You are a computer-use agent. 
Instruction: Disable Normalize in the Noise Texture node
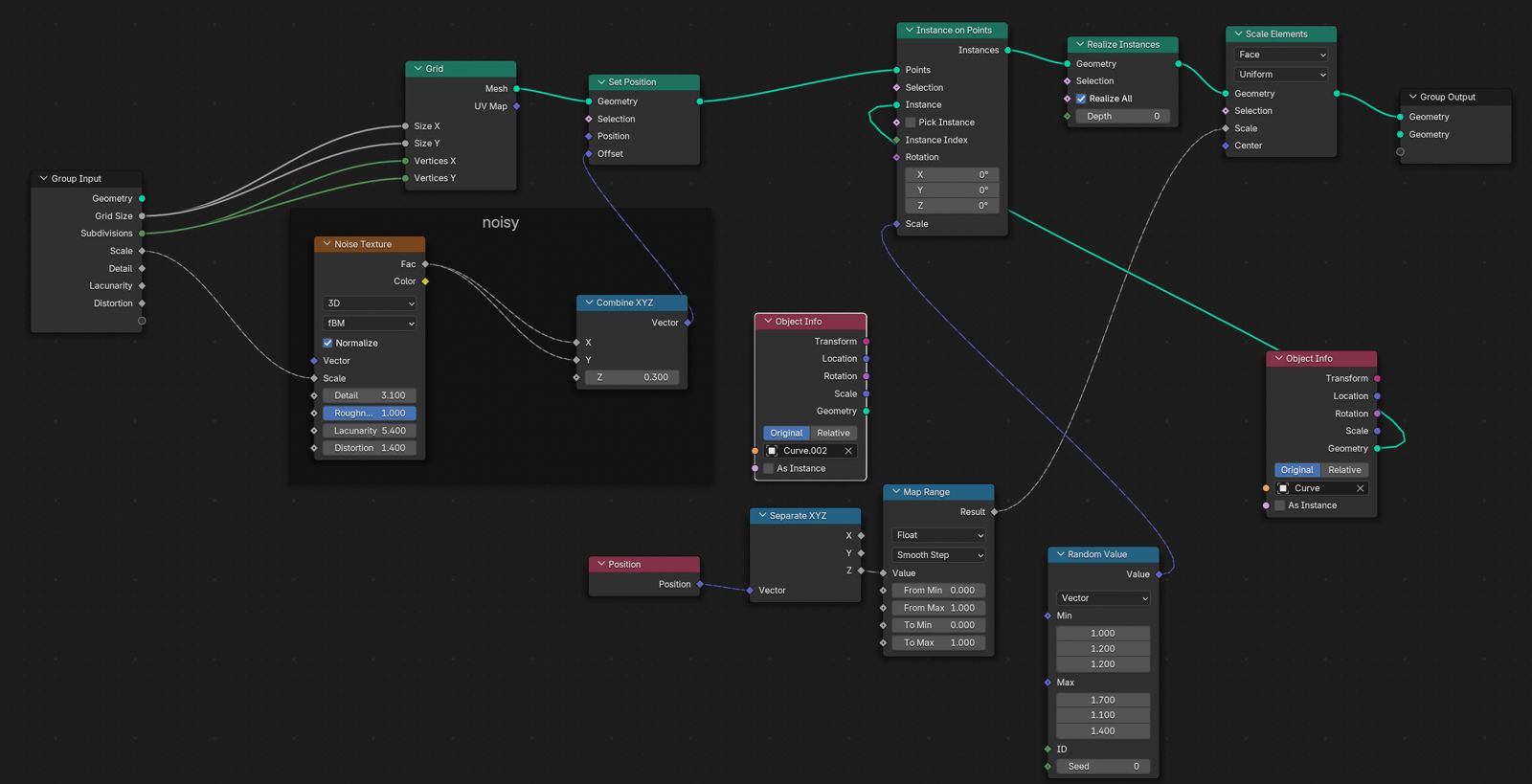click(327, 343)
